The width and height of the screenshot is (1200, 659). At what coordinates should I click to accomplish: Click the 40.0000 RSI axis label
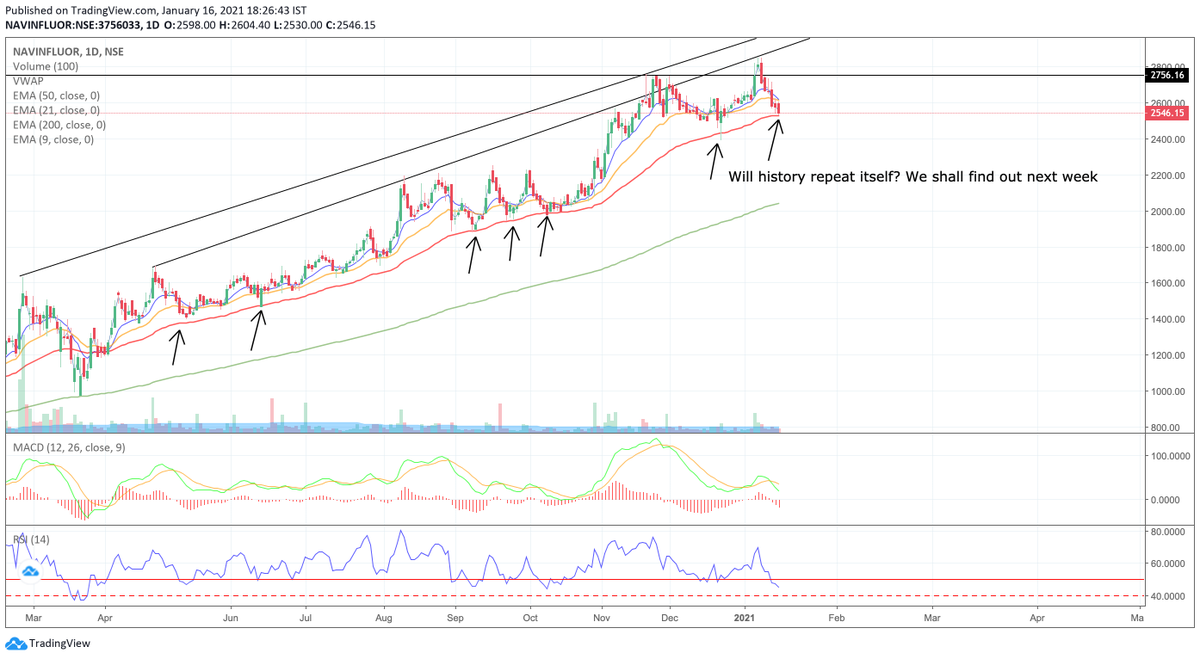[x=1169, y=596]
